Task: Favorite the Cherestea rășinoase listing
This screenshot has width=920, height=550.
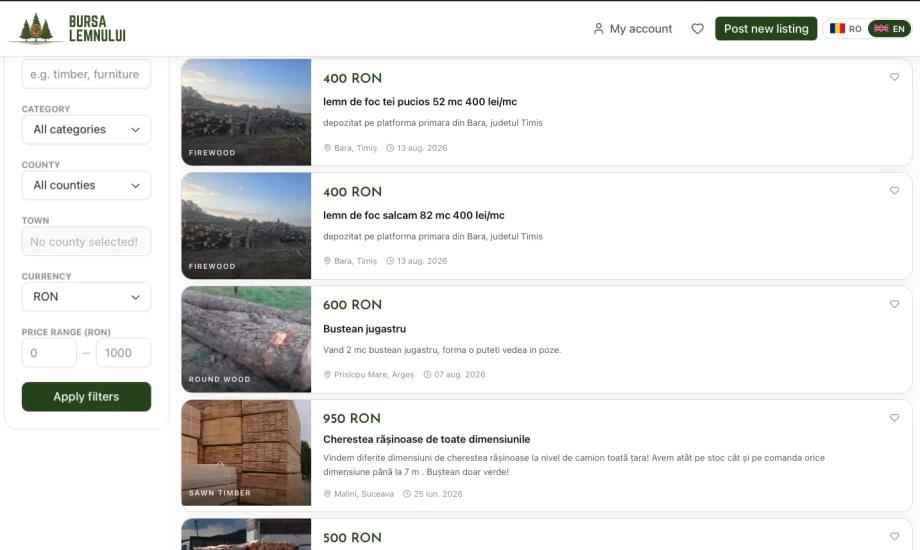Action: point(894,418)
